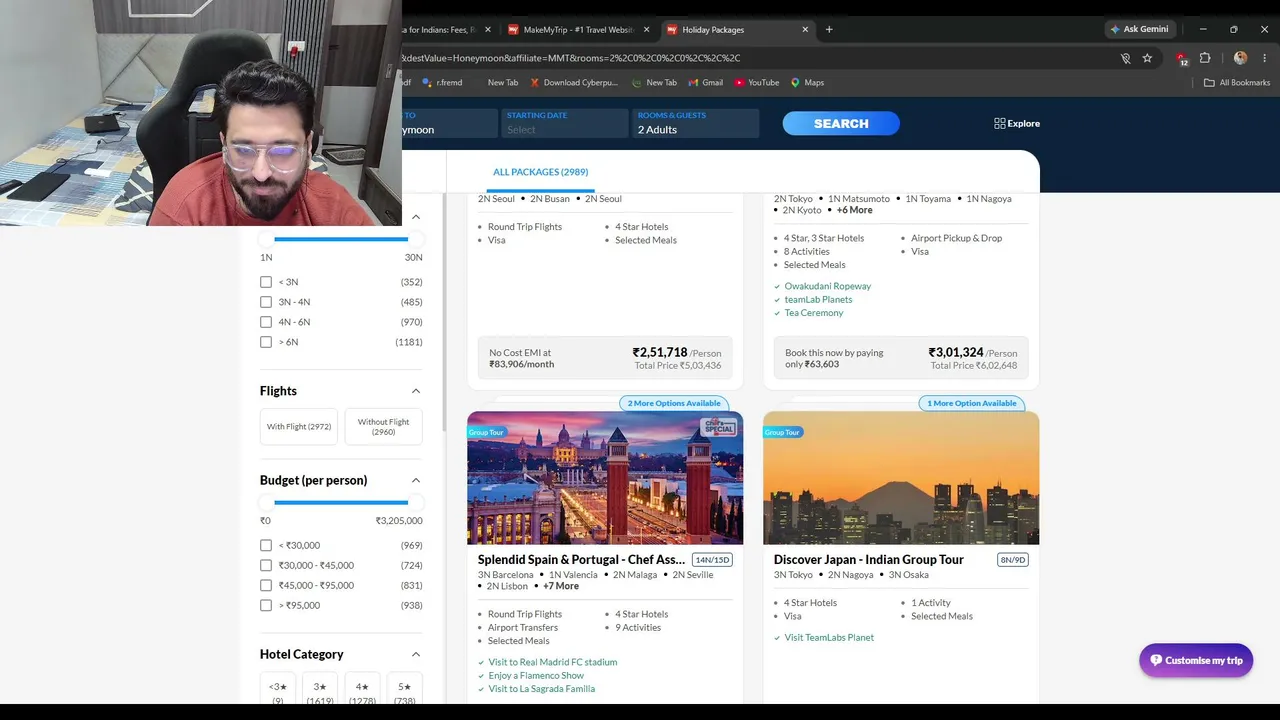1280x720 pixels.
Task: Collapse the duration filter section chevron
Action: click(416, 217)
